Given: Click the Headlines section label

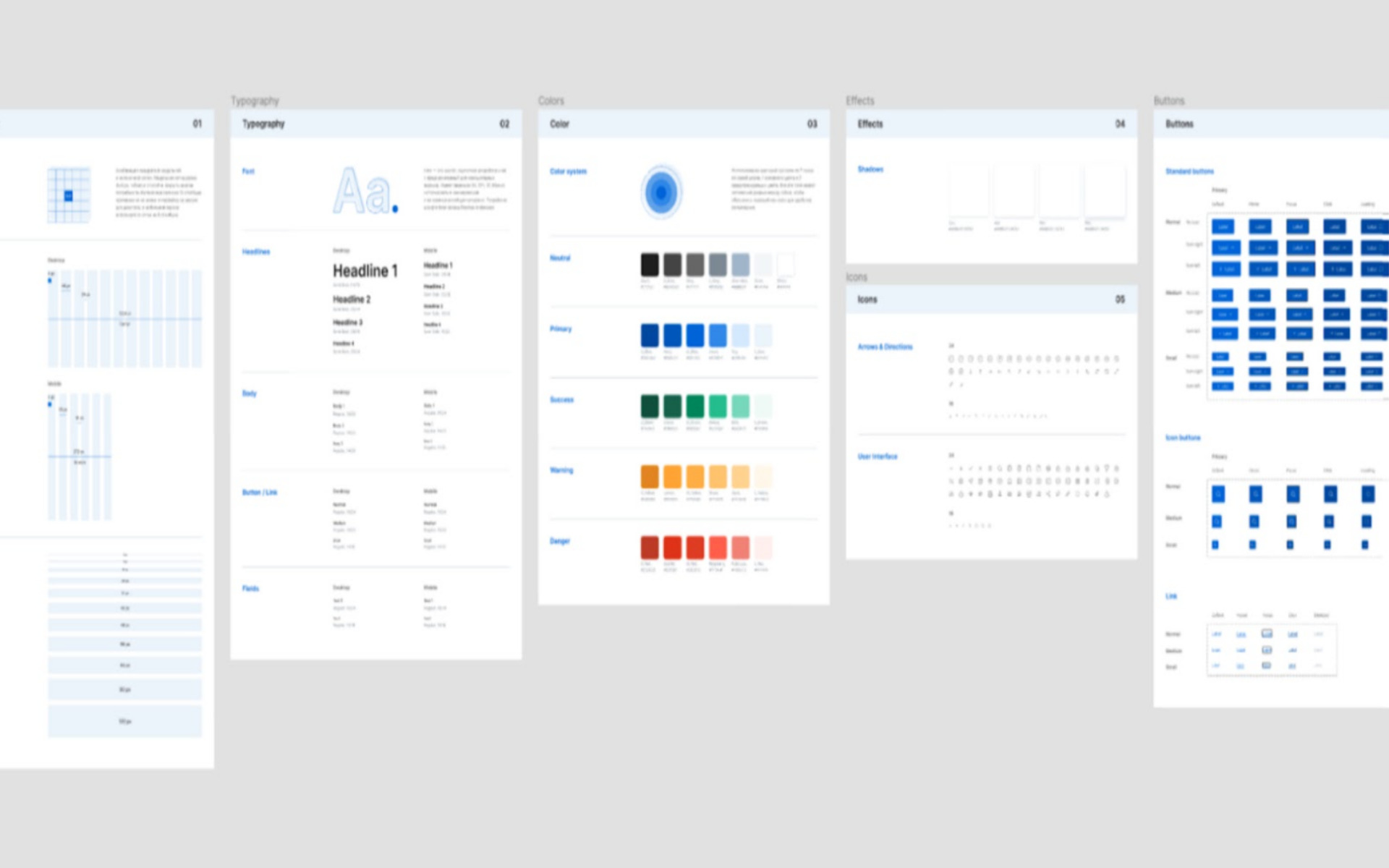Looking at the screenshot, I should 256,252.
